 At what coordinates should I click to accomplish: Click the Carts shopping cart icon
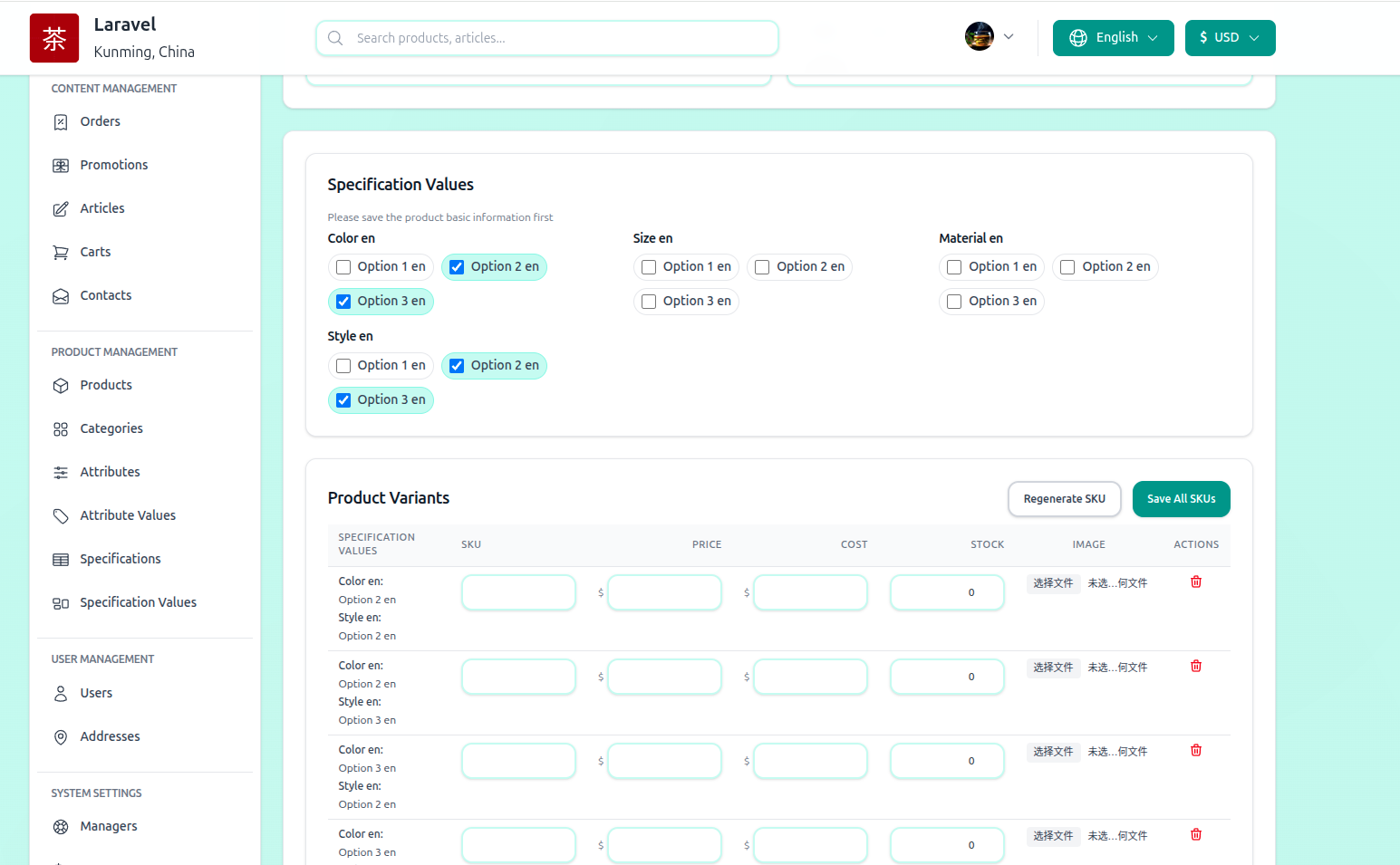coord(61,253)
